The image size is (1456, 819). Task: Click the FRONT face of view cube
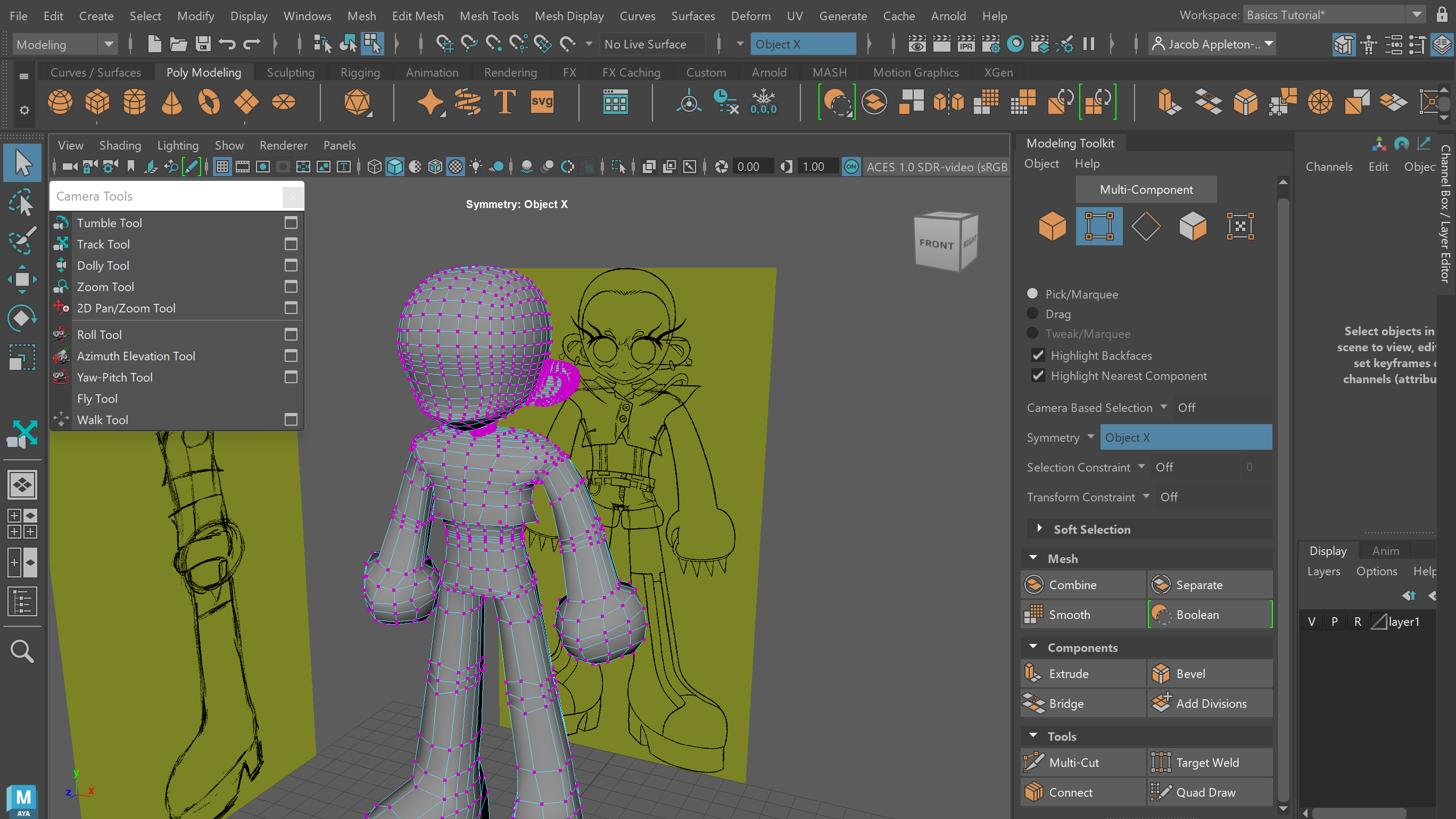point(936,244)
